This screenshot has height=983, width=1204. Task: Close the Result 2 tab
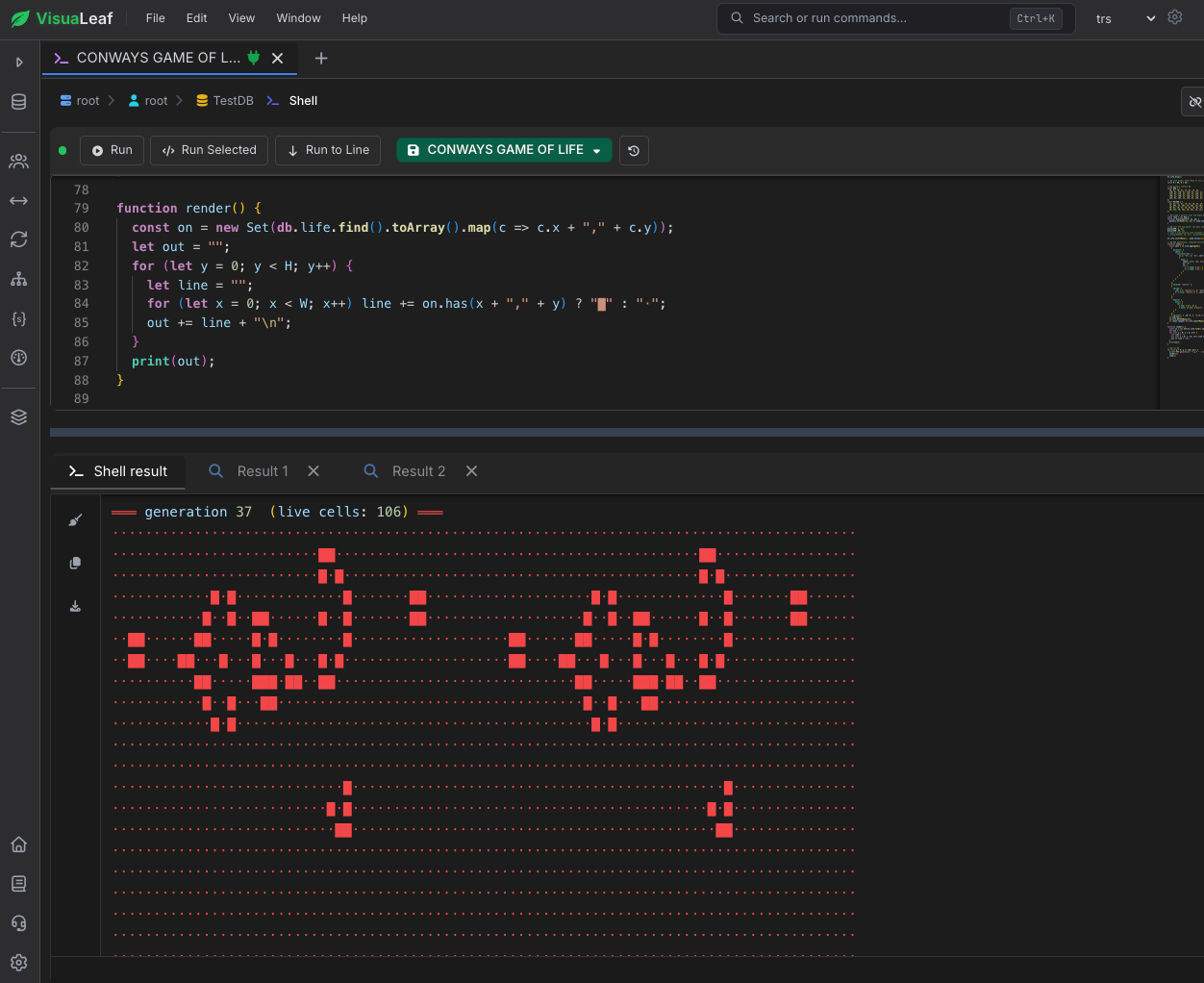[x=471, y=471]
